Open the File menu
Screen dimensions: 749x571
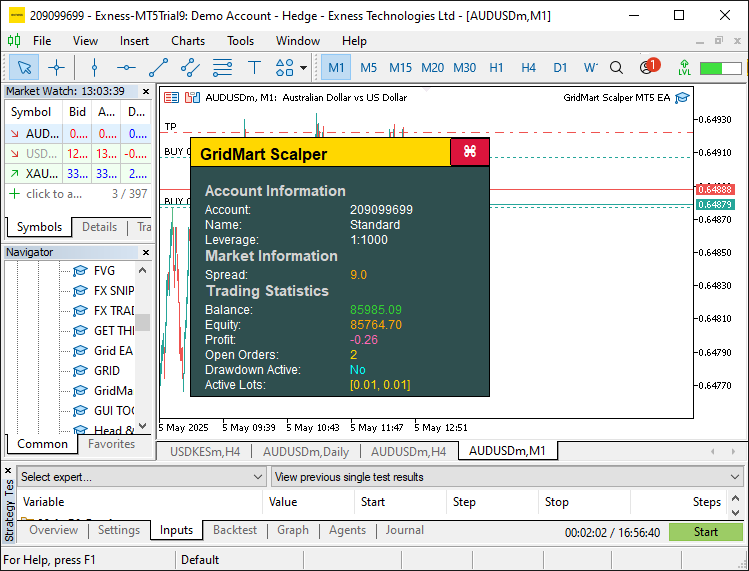42,41
